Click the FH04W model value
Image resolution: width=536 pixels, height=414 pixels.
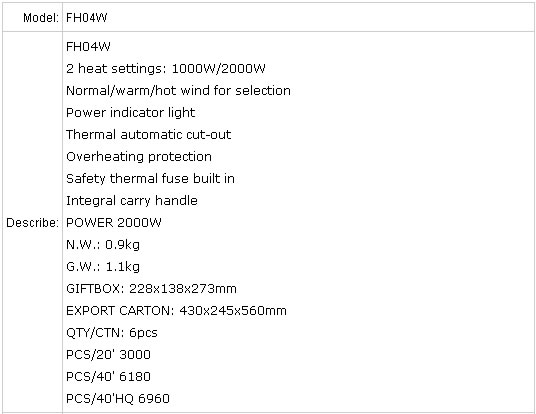click(x=86, y=18)
